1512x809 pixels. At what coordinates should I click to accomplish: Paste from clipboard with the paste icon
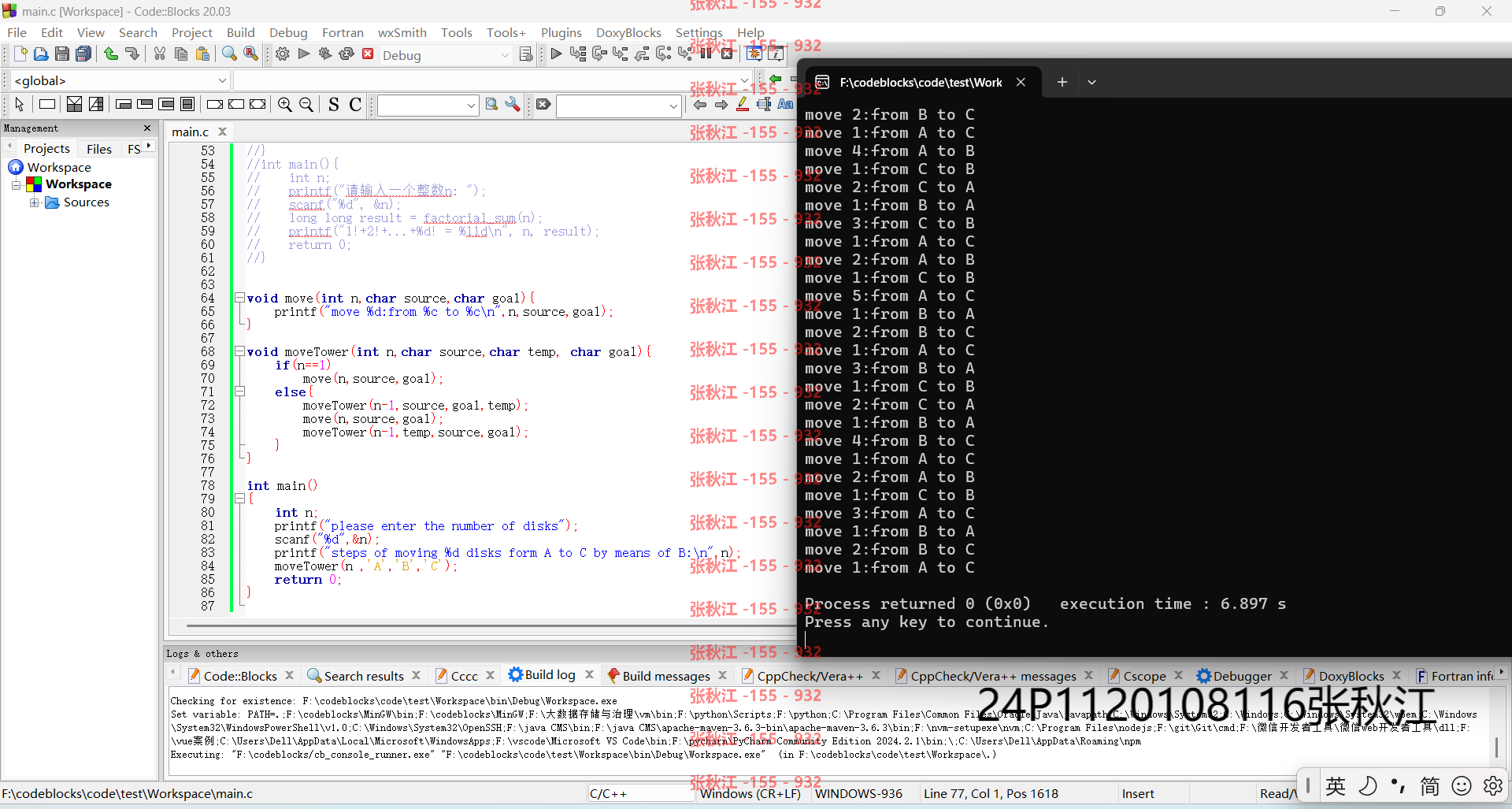202,54
